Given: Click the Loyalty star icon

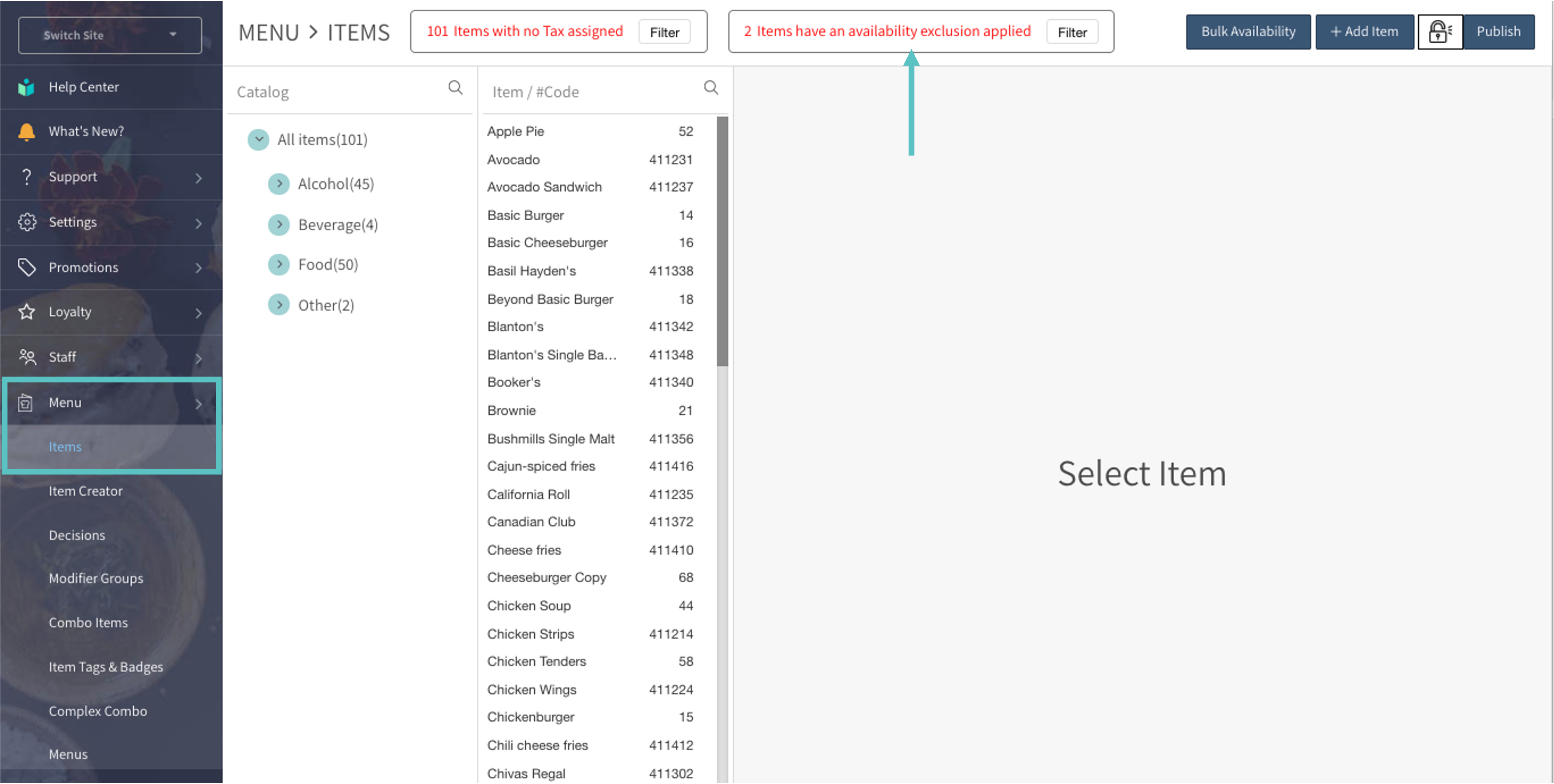Looking at the screenshot, I should coord(27,312).
